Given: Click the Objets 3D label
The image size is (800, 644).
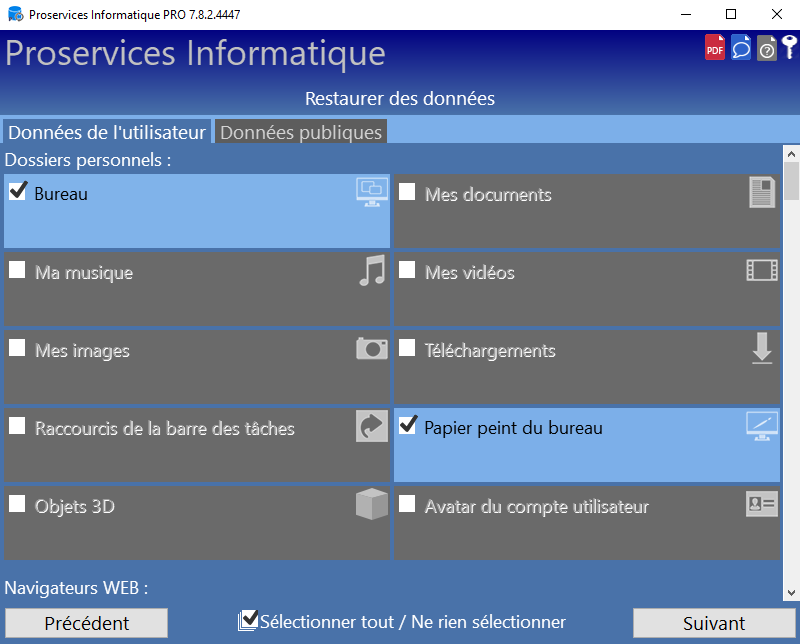Looking at the screenshot, I should [x=74, y=507].
